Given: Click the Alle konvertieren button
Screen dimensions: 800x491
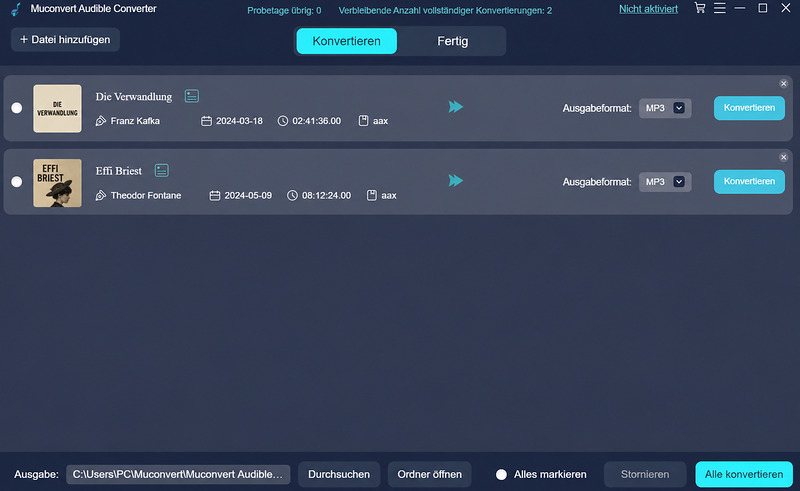Looking at the screenshot, I should (744, 474).
